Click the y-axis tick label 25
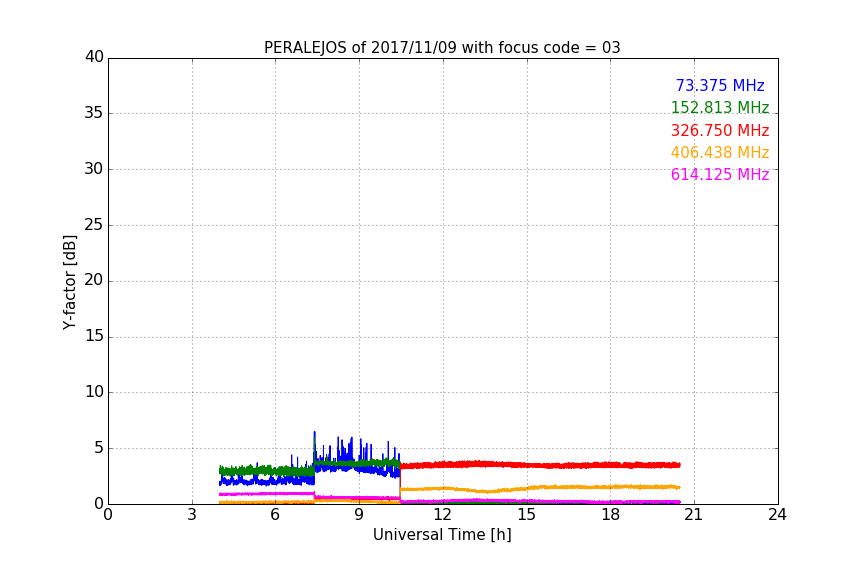The image size is (864, 576). [x=94, y=224]
